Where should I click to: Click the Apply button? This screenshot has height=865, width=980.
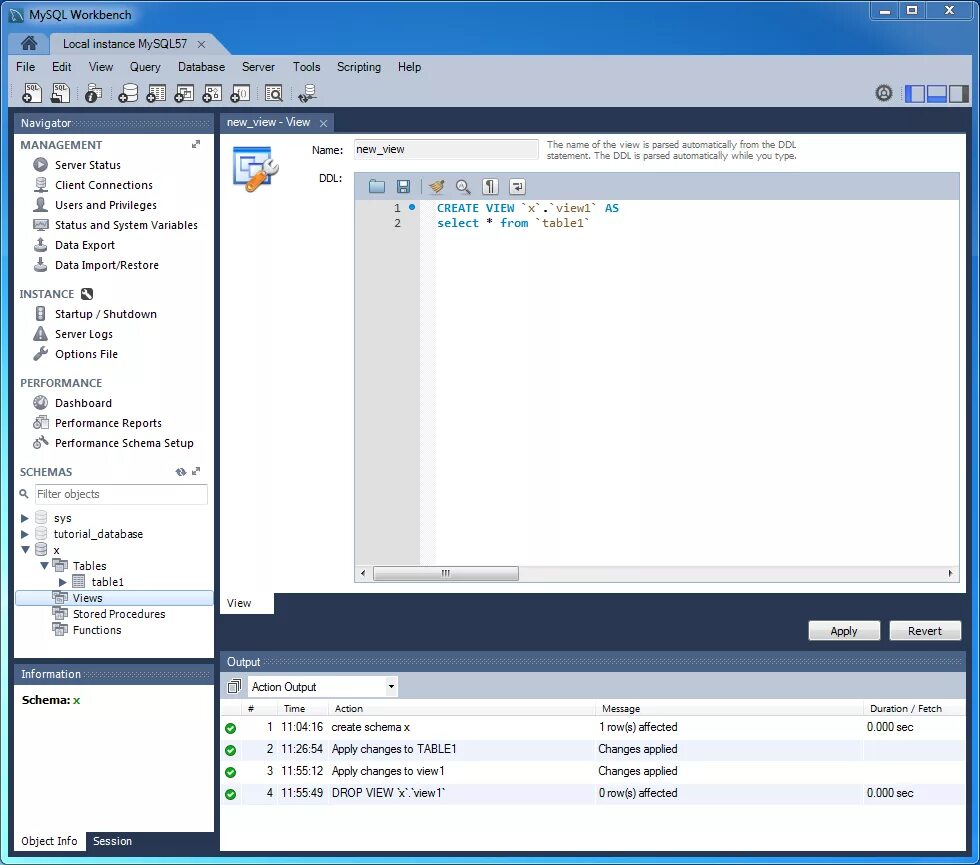(844, 631)
